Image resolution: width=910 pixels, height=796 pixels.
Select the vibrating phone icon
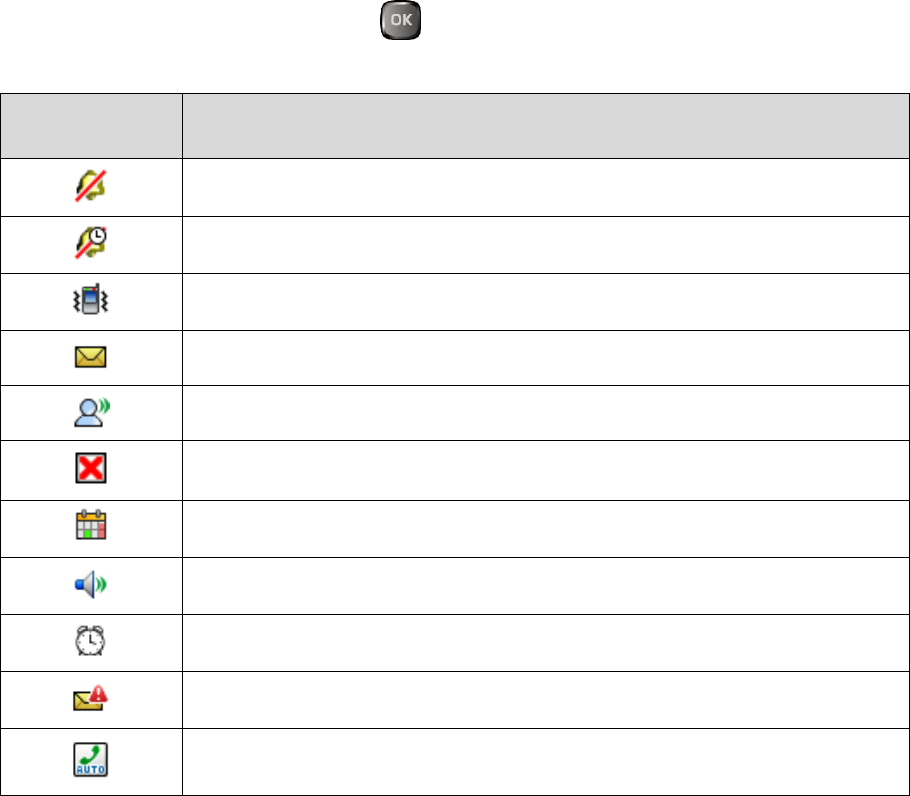91,301
